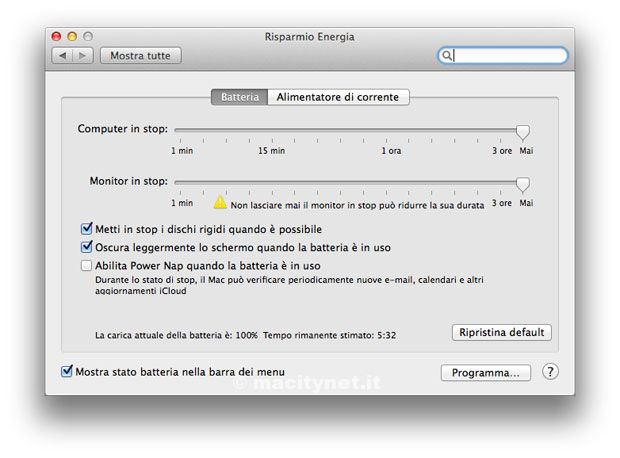
Task: Click the 'Risparmio Energia' window title
Action: (309, 37)
